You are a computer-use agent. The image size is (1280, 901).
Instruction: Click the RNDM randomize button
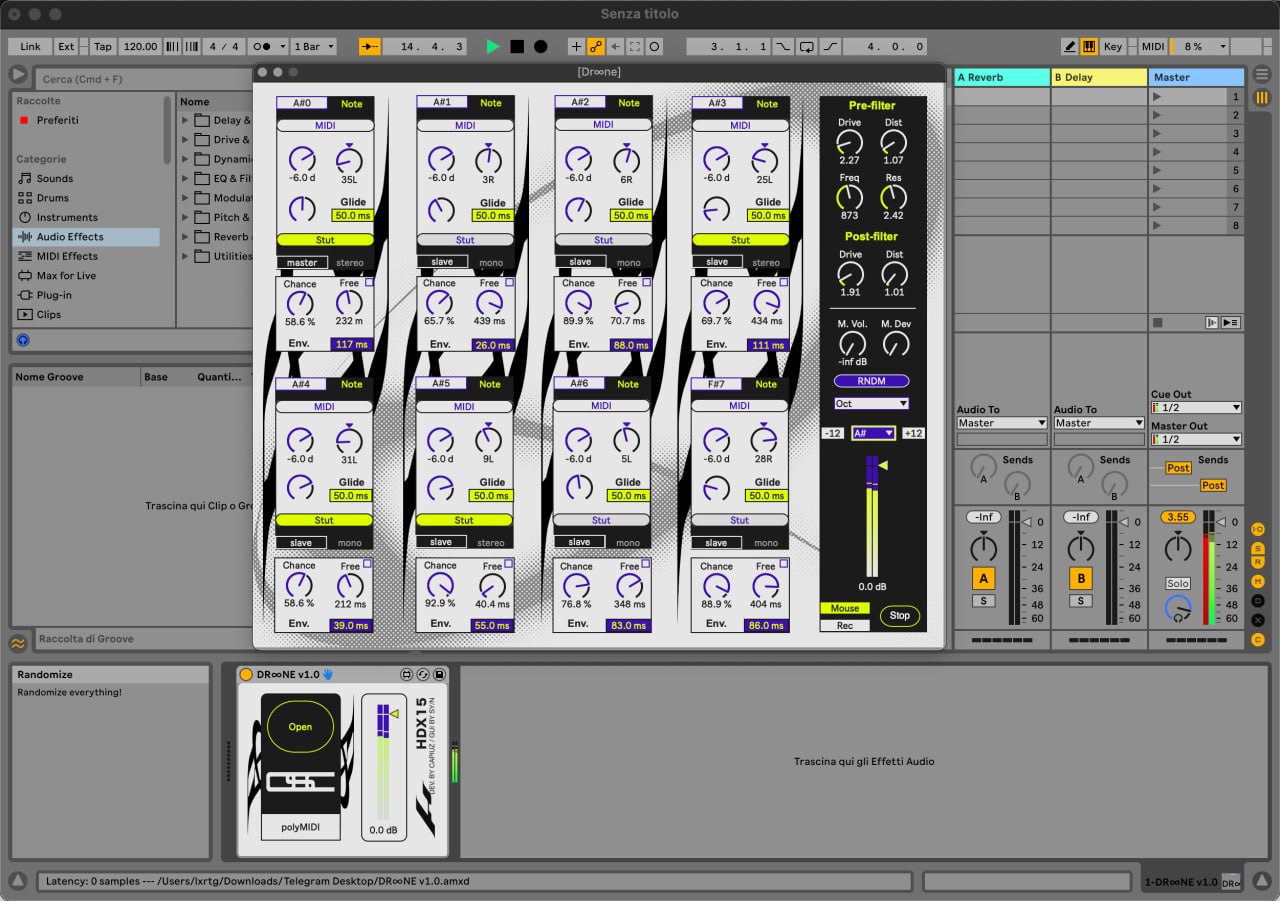click(872, 381)
